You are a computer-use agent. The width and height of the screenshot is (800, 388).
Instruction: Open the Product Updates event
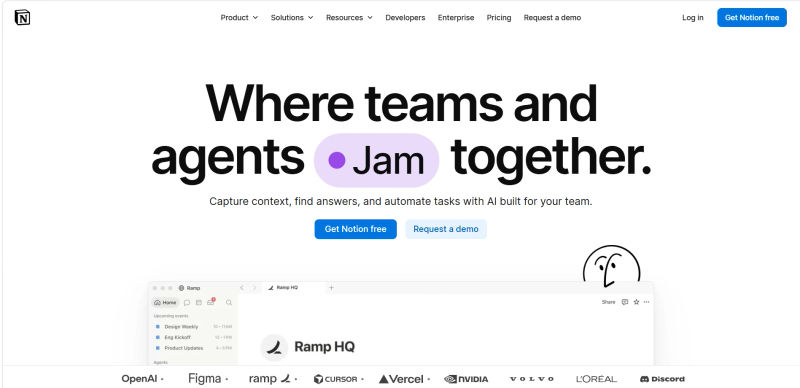pyautogui.click(x=193, y=348)
